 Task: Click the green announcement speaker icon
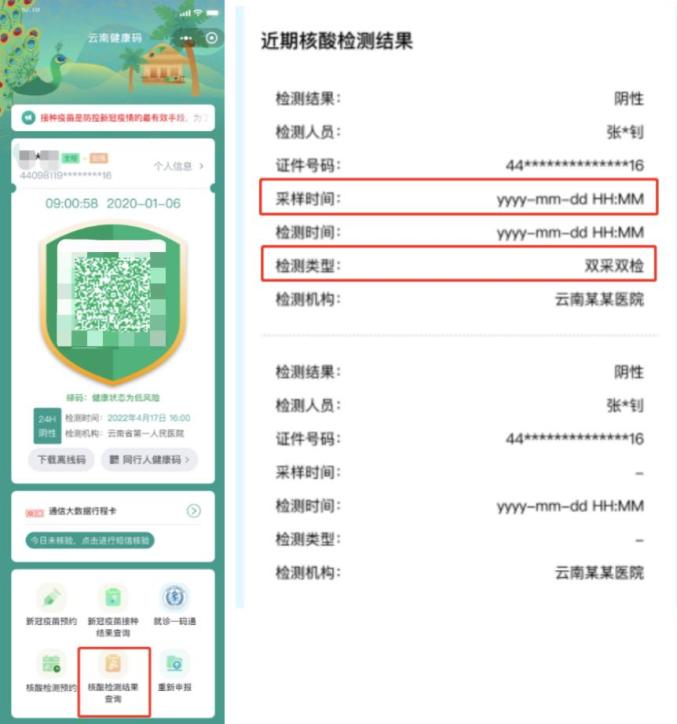pyautogui.click(x=28, y=118)
